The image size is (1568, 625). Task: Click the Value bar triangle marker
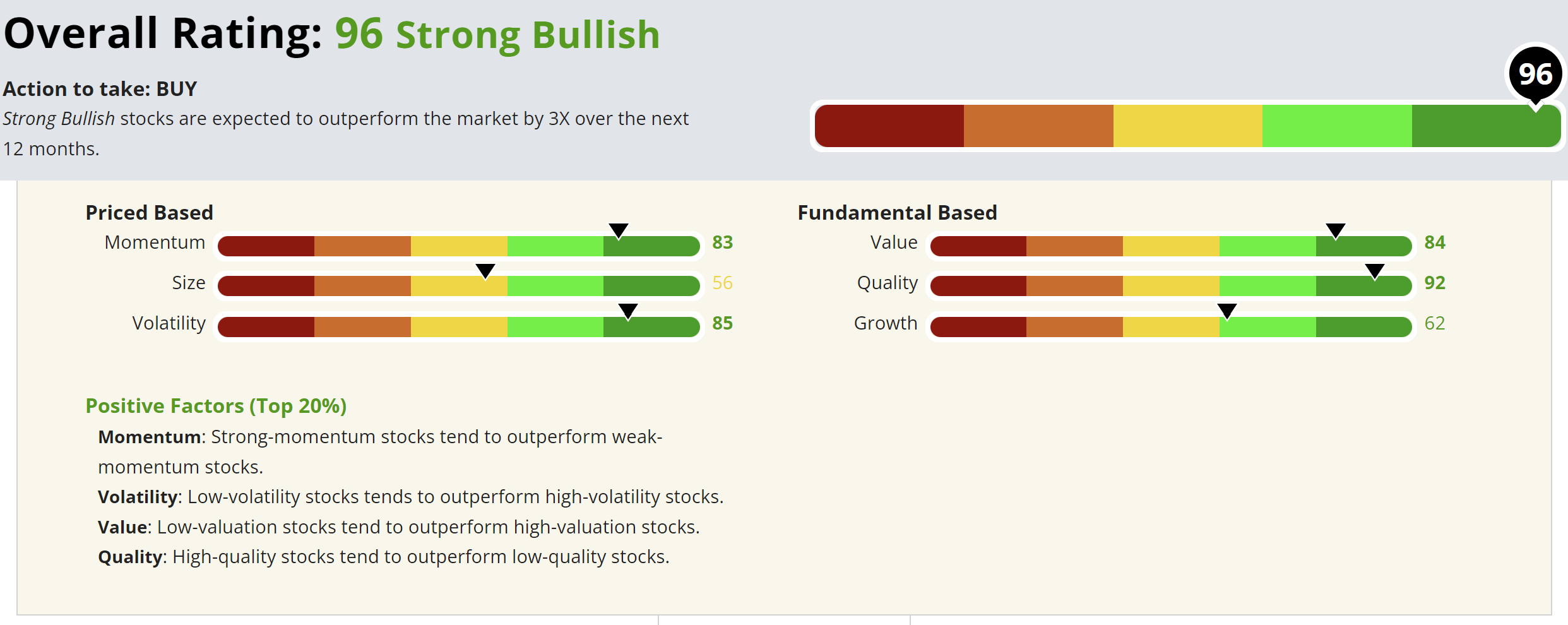(x=1335, y=230)
